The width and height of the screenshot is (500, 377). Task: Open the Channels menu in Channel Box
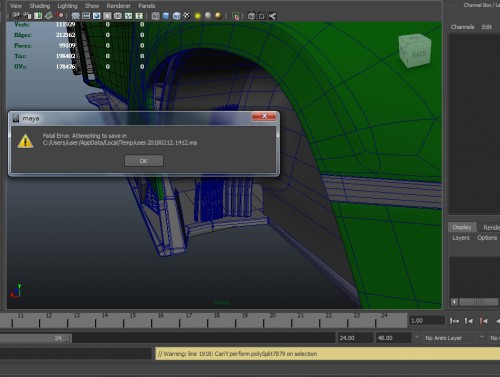click(462, 27)
